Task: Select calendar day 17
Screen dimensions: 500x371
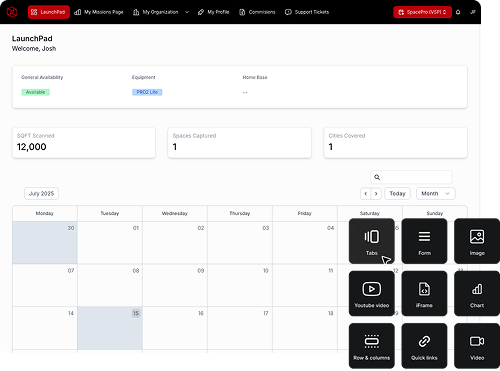Action: (x=240, y=328)
